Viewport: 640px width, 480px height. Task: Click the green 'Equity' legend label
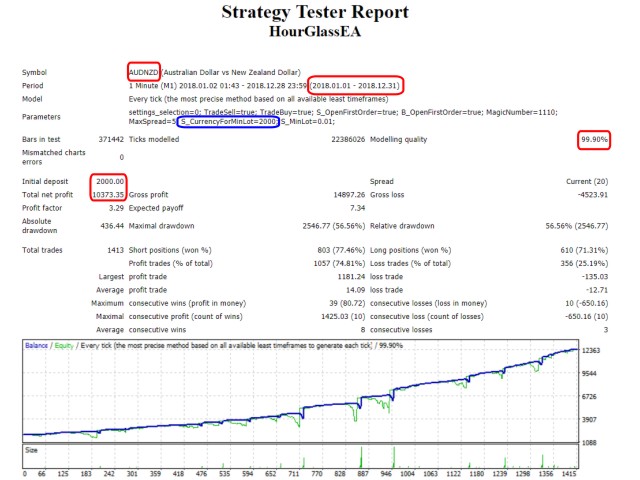coord(64,346)
